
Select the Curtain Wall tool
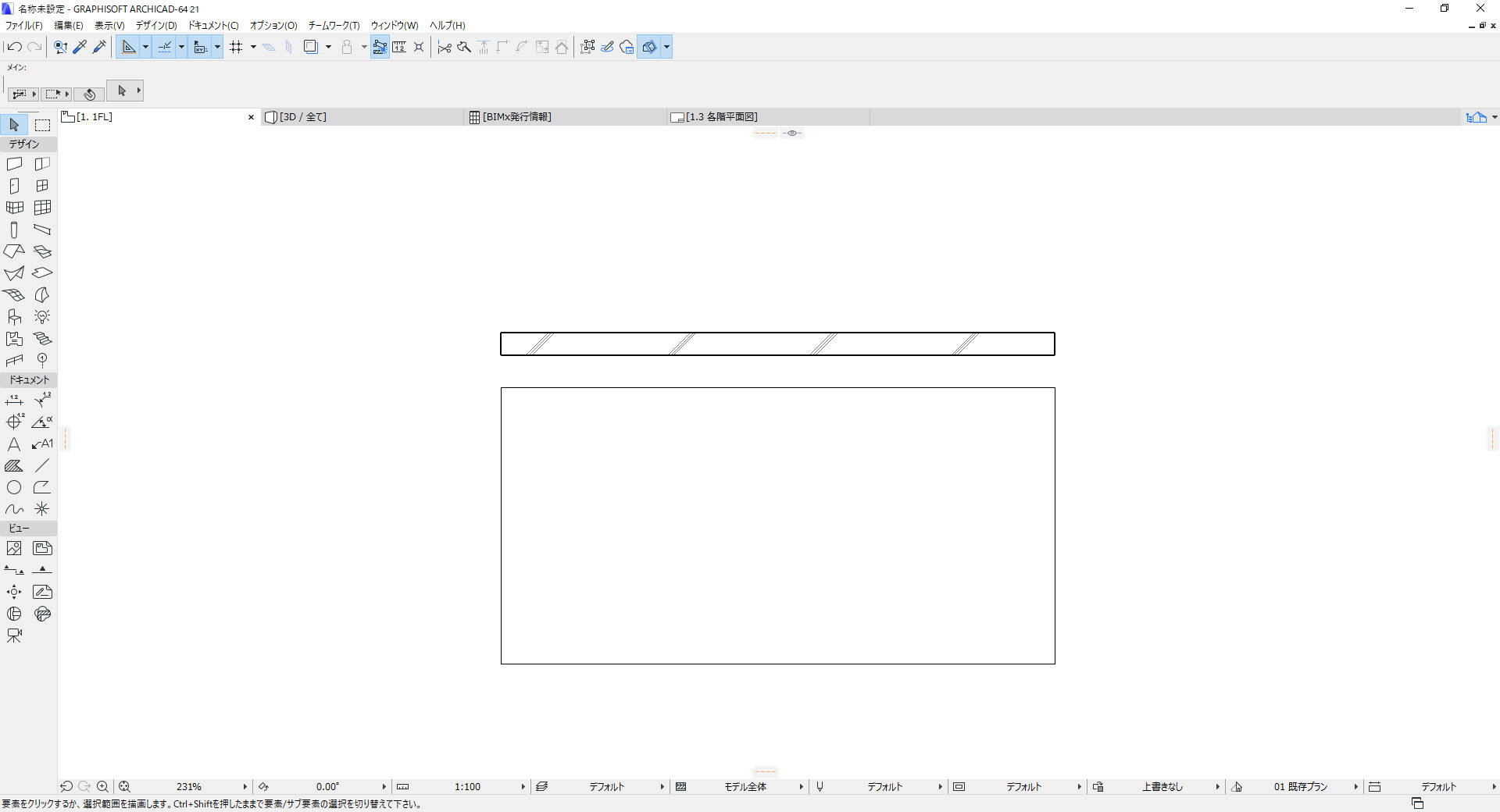42,208
